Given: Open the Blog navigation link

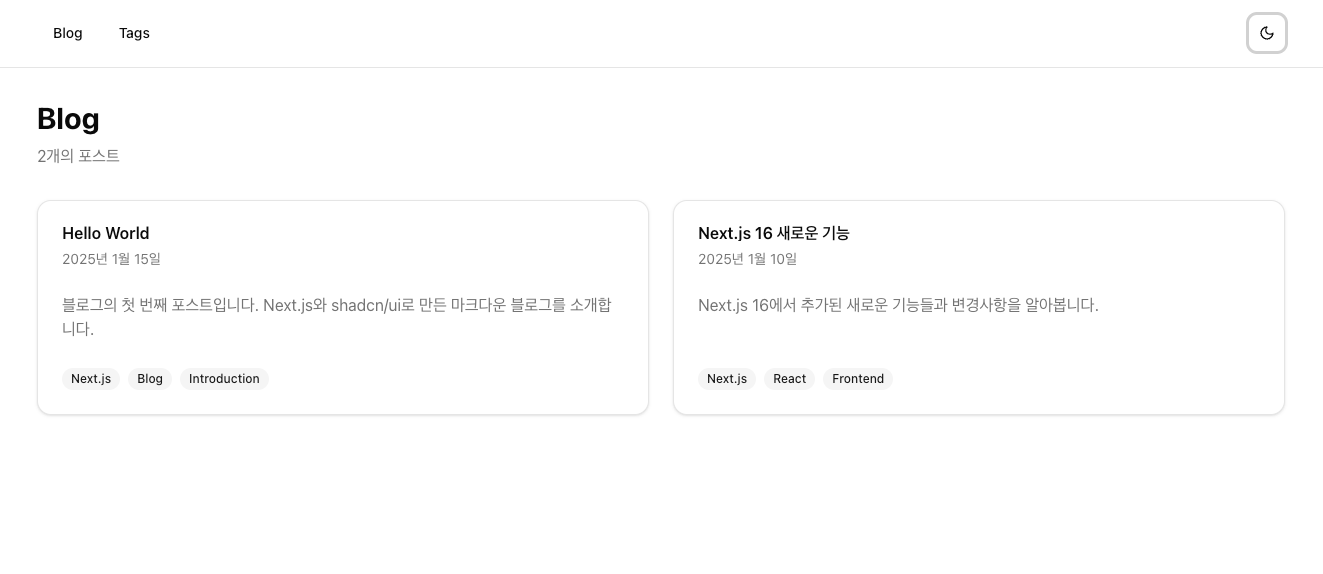Looking at the screenshot, I should click(68, 33).
